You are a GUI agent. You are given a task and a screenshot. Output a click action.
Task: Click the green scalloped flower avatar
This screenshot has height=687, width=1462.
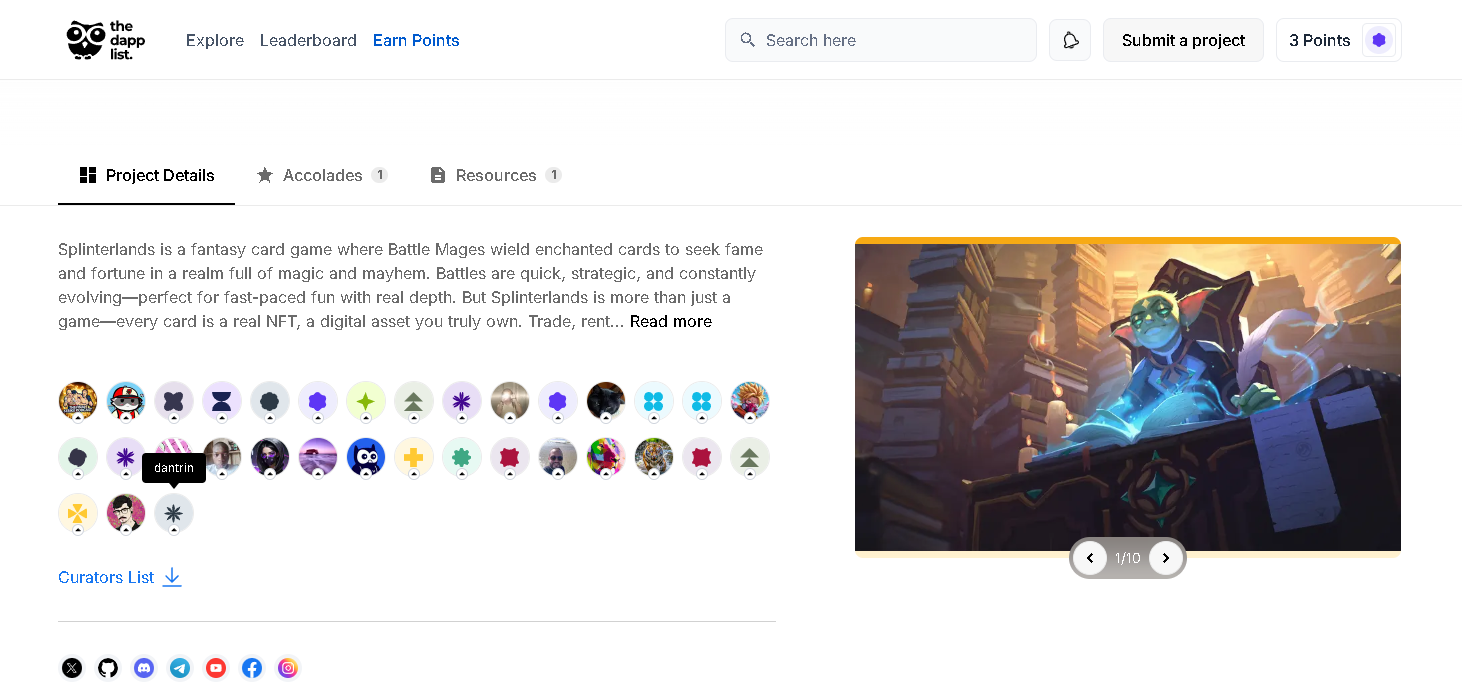(x=462, y=457)
